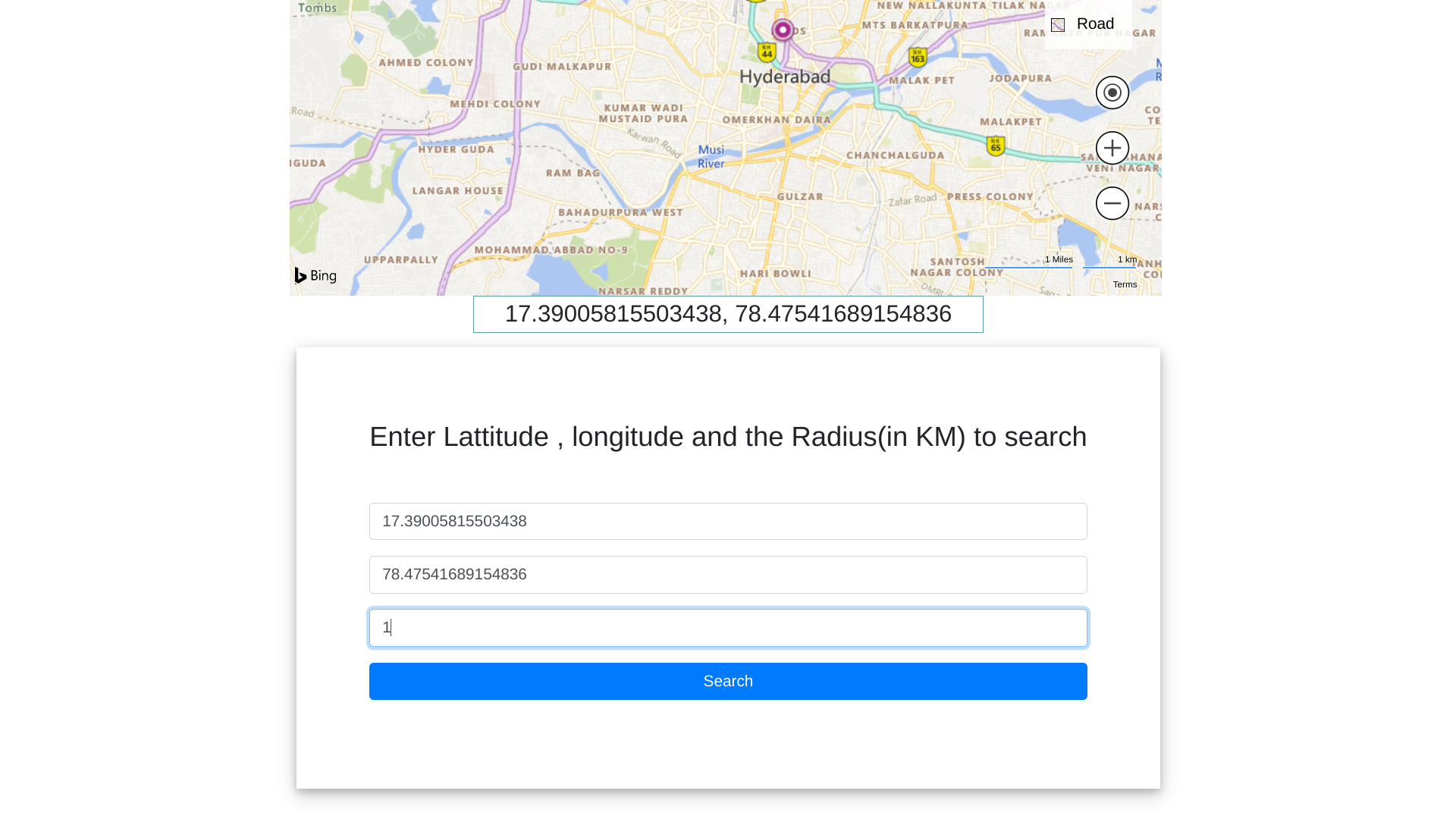
Task: Zoom out with the minus button
Action: click(1112, 203)
